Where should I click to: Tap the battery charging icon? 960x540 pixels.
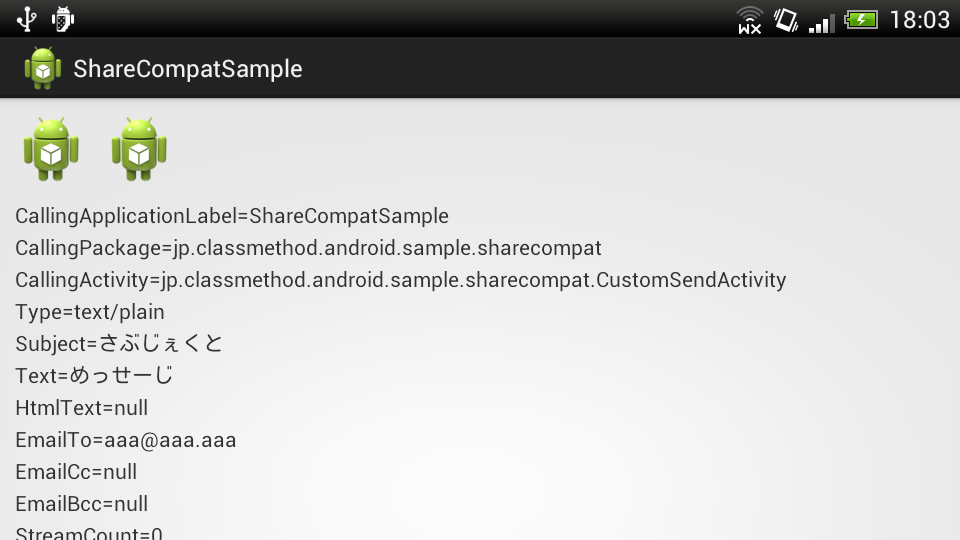pyautogui.click(x=860, y=19)
